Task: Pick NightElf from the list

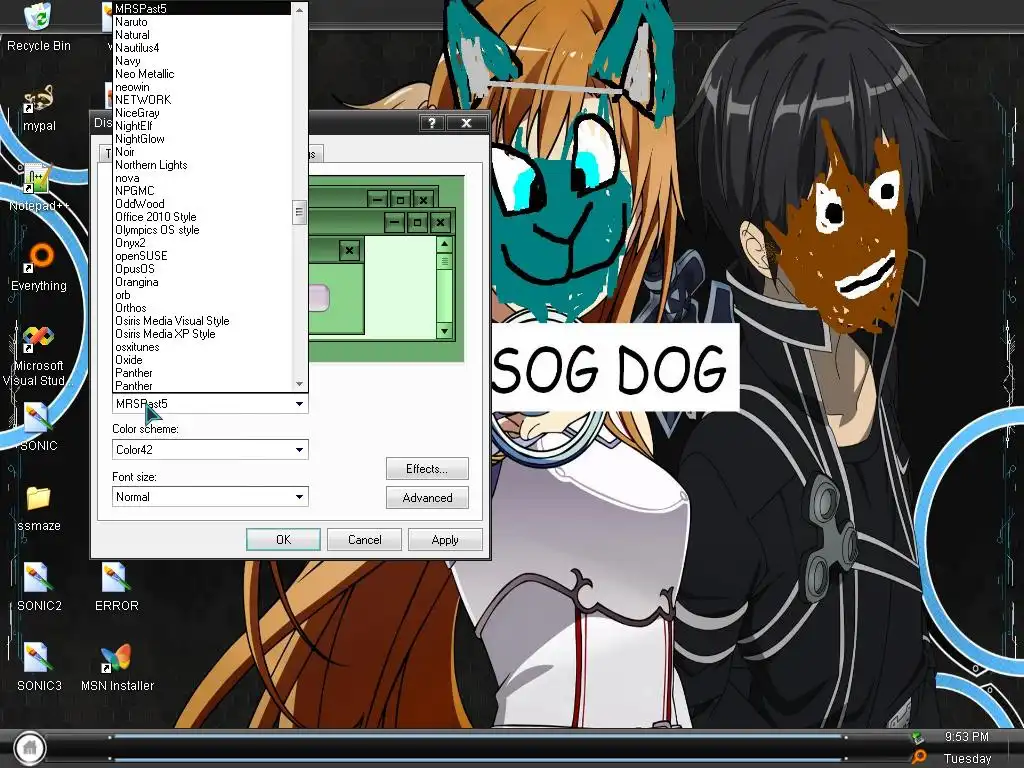Action: tap(202, 125)
